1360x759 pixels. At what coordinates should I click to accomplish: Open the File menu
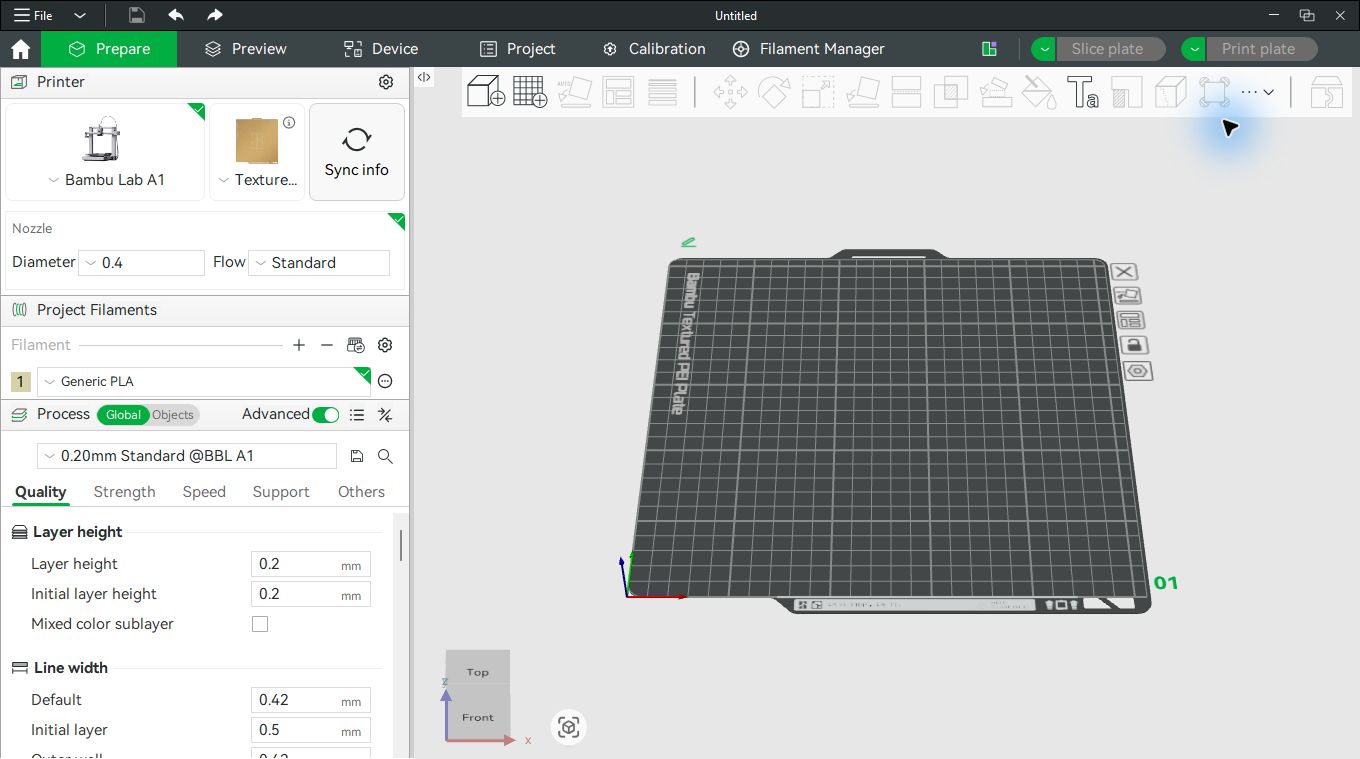(x=34, y=16)
